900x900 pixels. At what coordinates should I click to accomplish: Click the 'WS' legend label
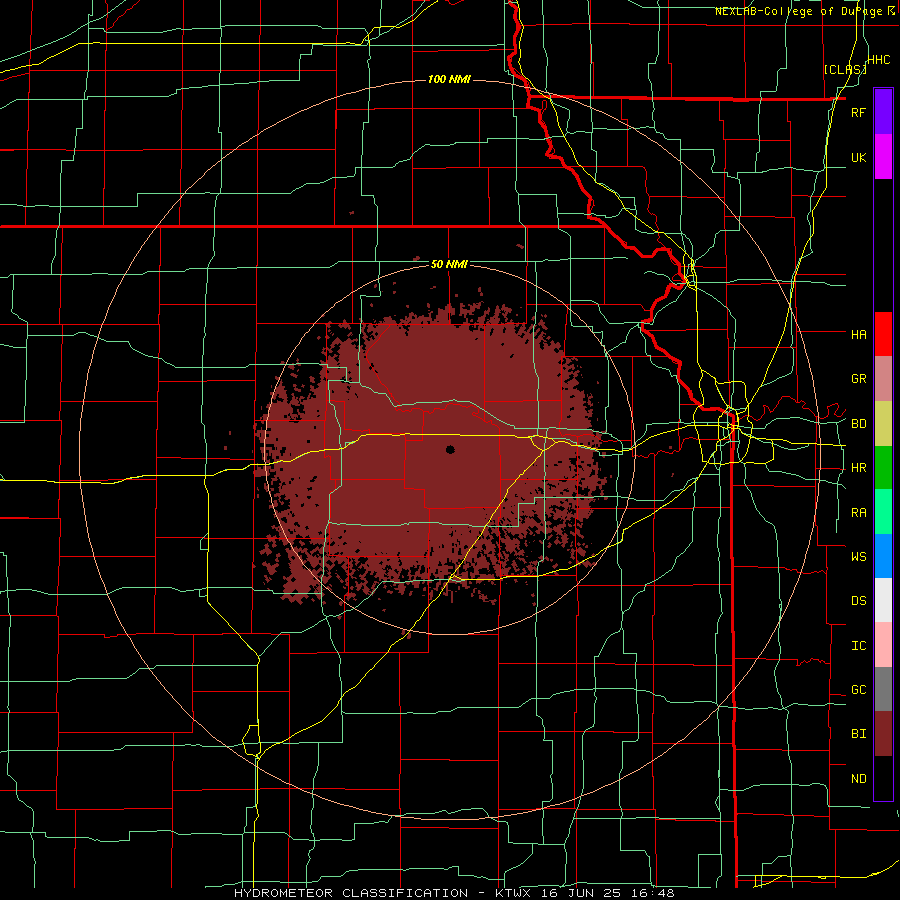tap(858, 556)
